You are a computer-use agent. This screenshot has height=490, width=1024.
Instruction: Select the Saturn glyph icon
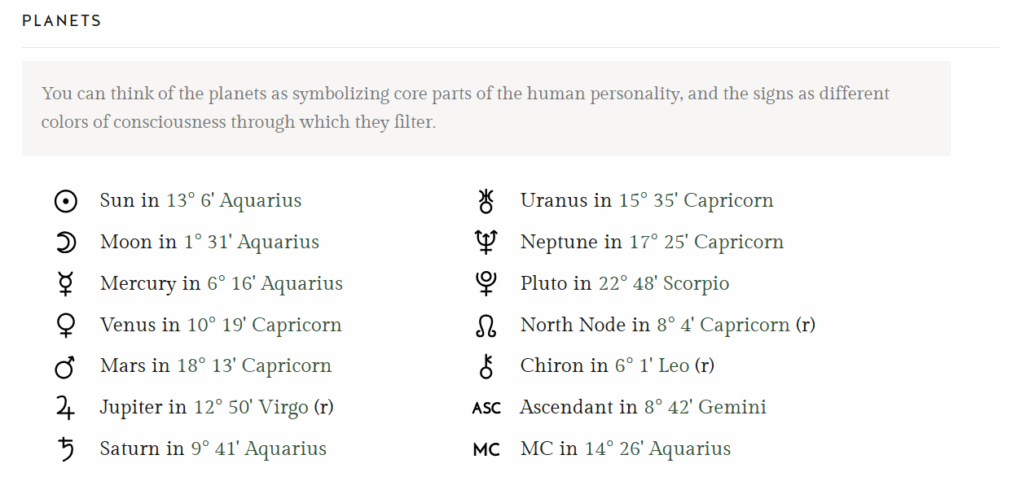click(65, 449)
